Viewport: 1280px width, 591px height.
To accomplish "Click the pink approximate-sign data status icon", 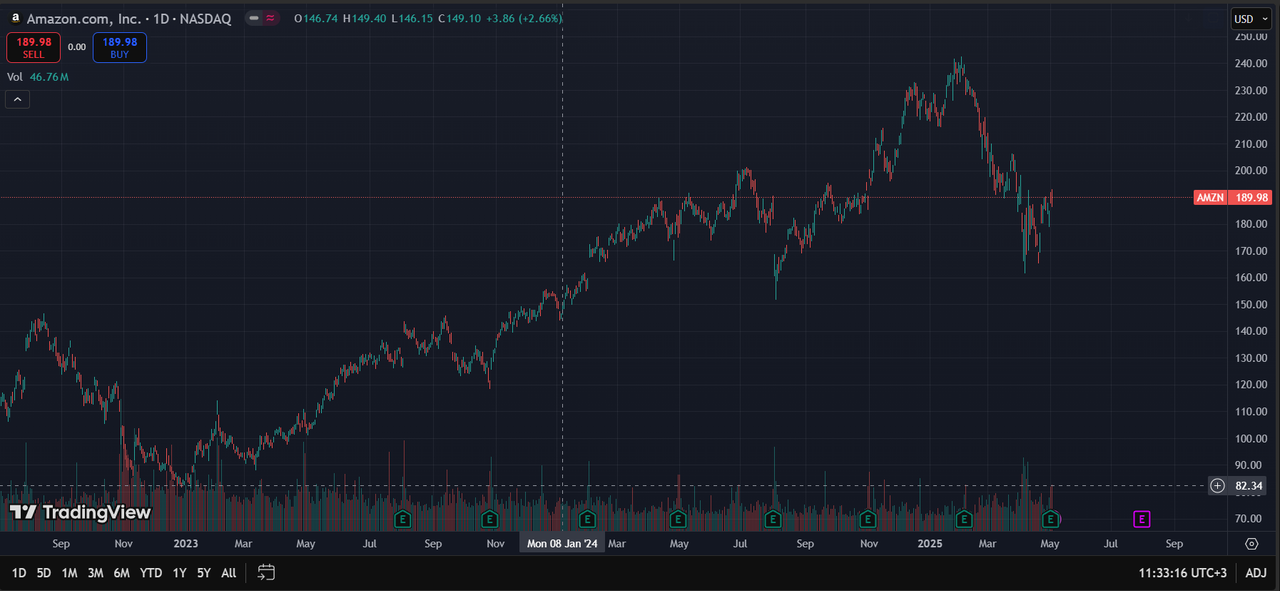I will [271, 18].
